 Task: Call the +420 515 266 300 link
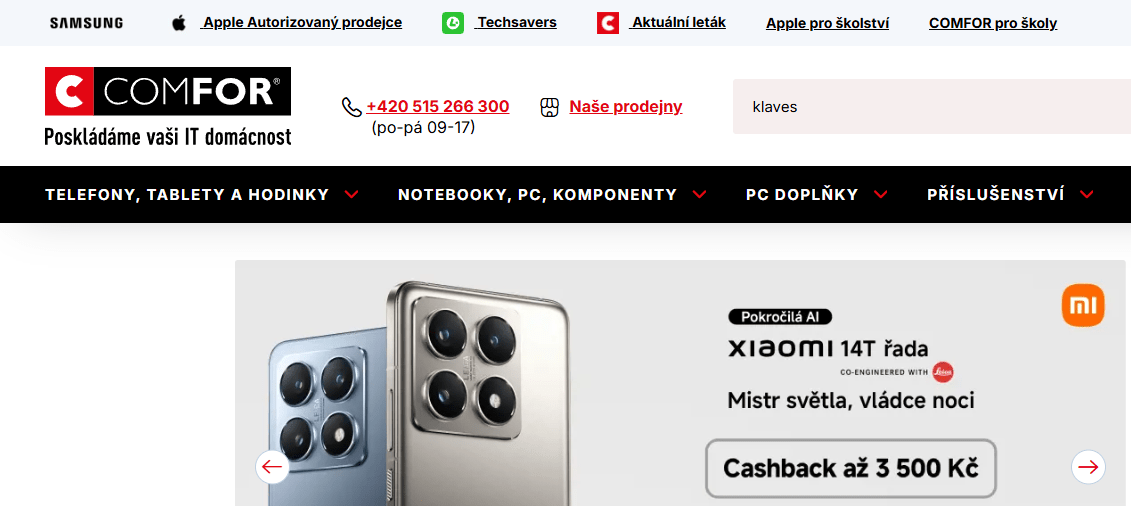[438, 107]
